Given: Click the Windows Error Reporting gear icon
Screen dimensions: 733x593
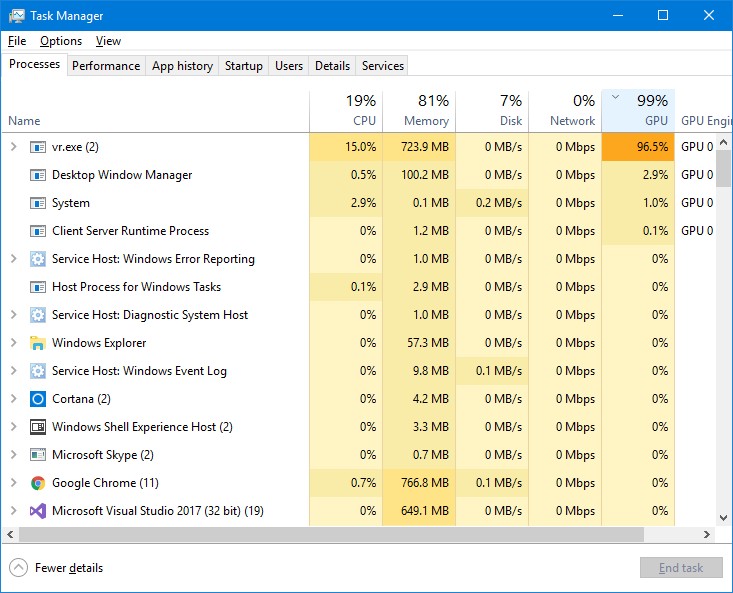Looking at the screenshot, I should 38,259.
